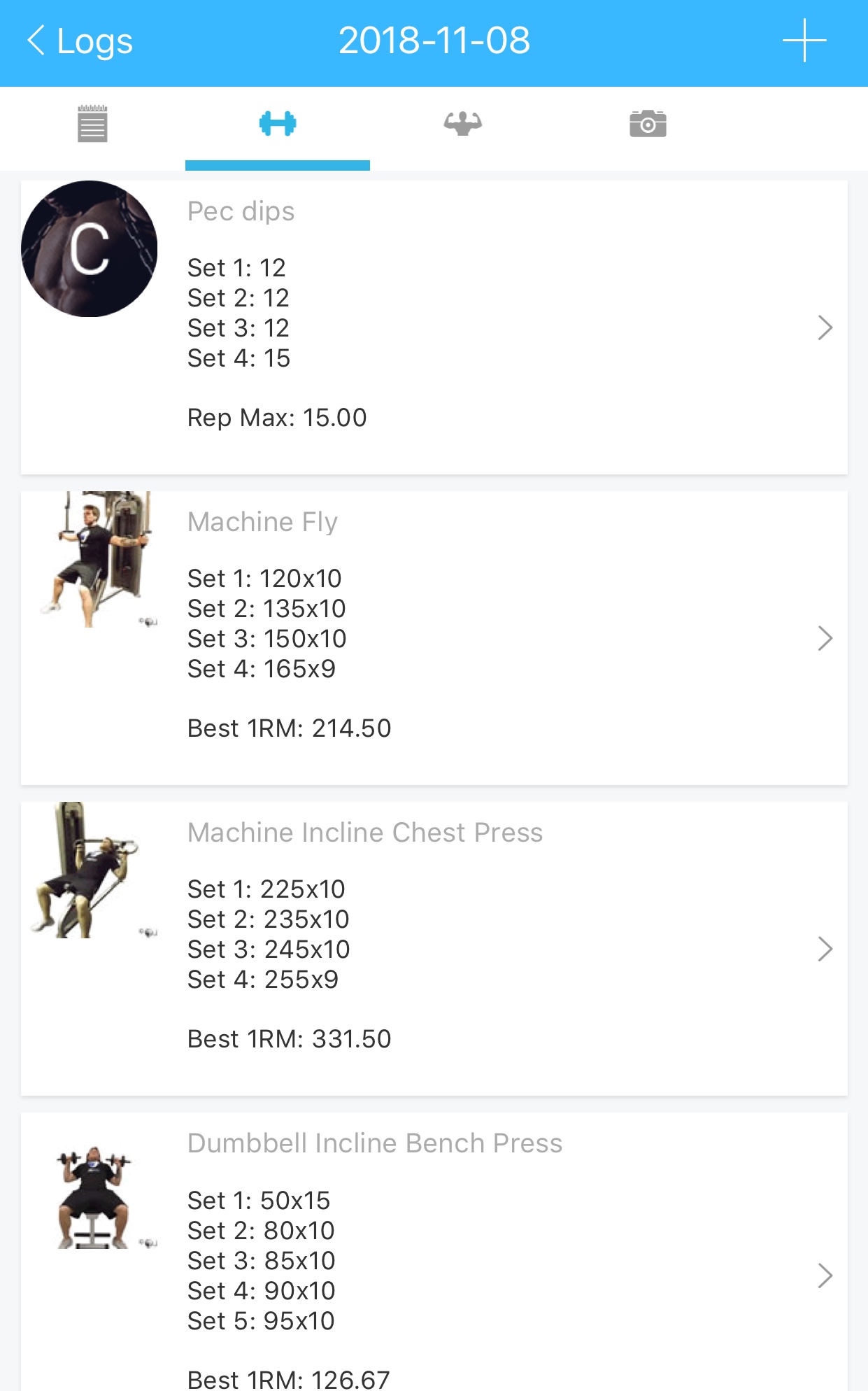The image size is (868, 1391).
Task: Select the Machine Fly Best 1RM line
Action: coord(289,728)
